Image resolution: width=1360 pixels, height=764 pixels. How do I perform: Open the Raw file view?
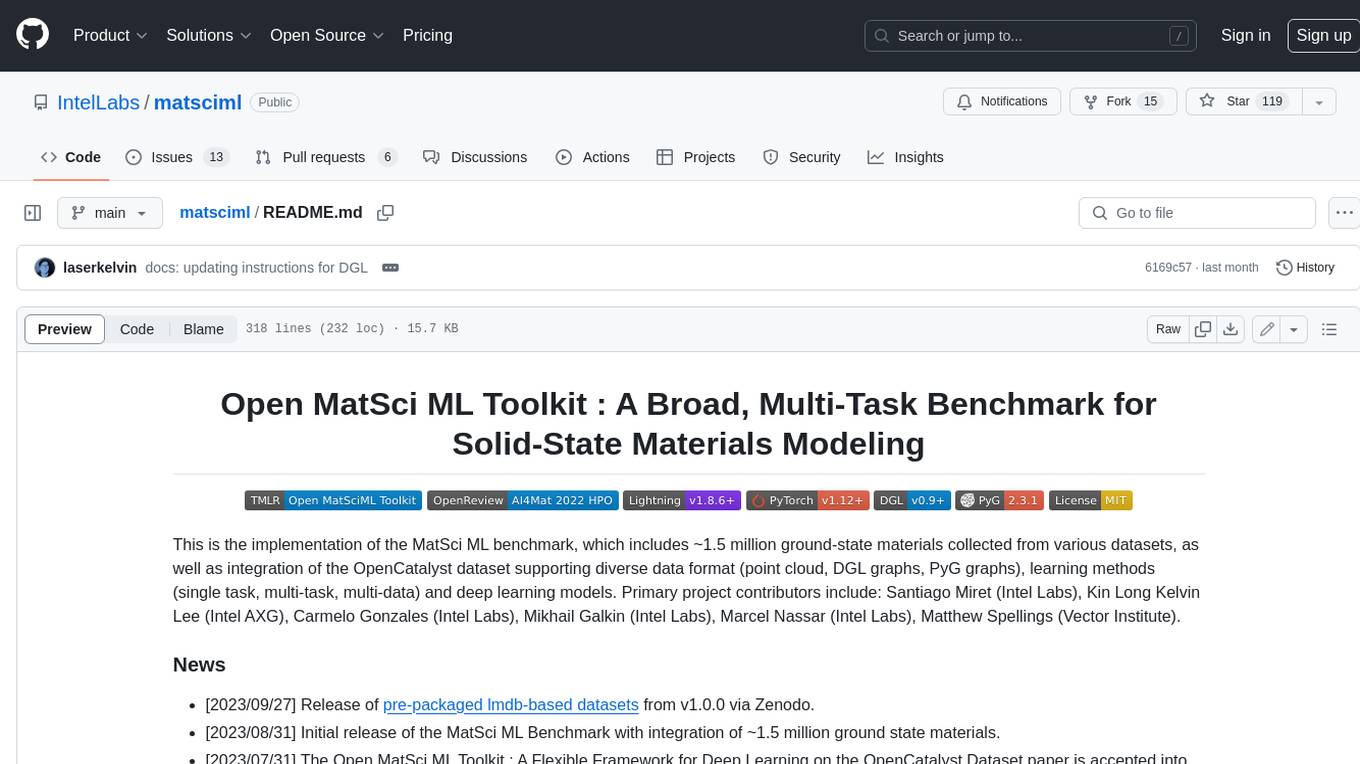(1168, 329)
